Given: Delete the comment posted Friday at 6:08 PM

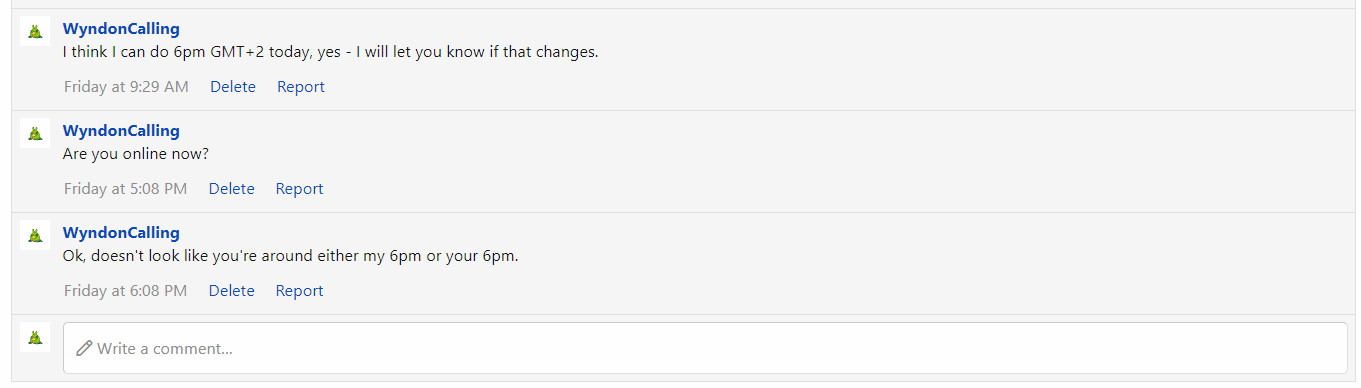Looking at the screenshot, I should pos(232,291).
